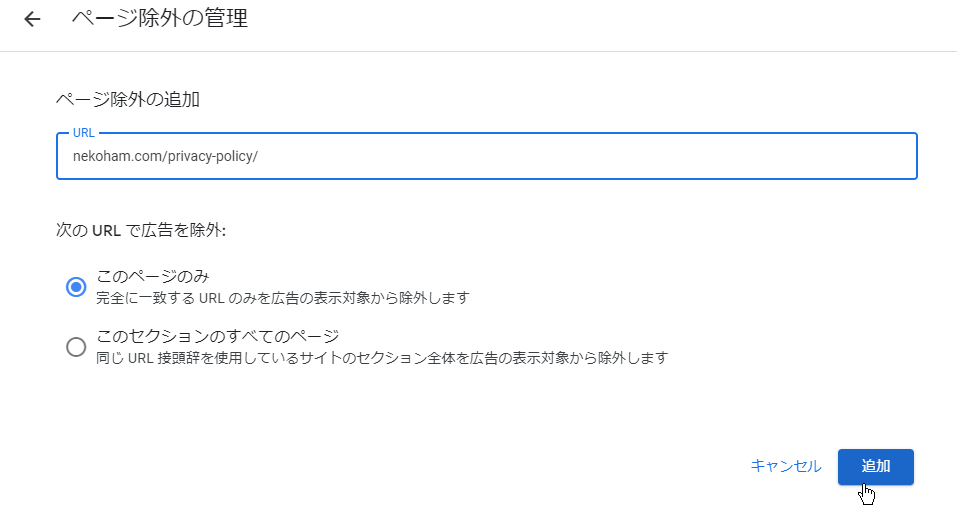Click the 次の URL で広告を除外 label
This screenshot has height=519, width=957.
pyautogui.click(x=141, y=230)
